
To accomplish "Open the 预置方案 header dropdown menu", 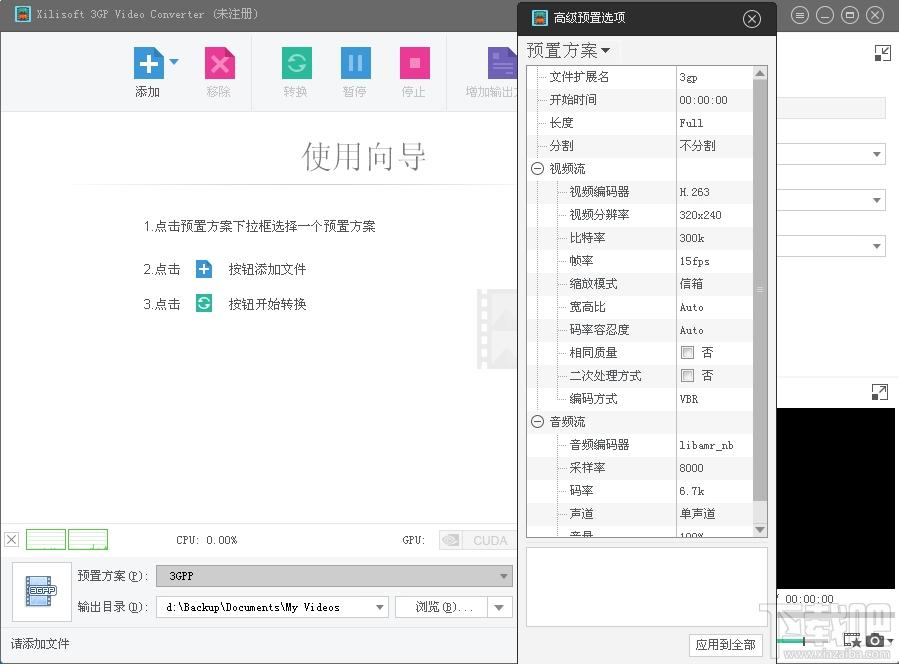I will tap(568, 50).
